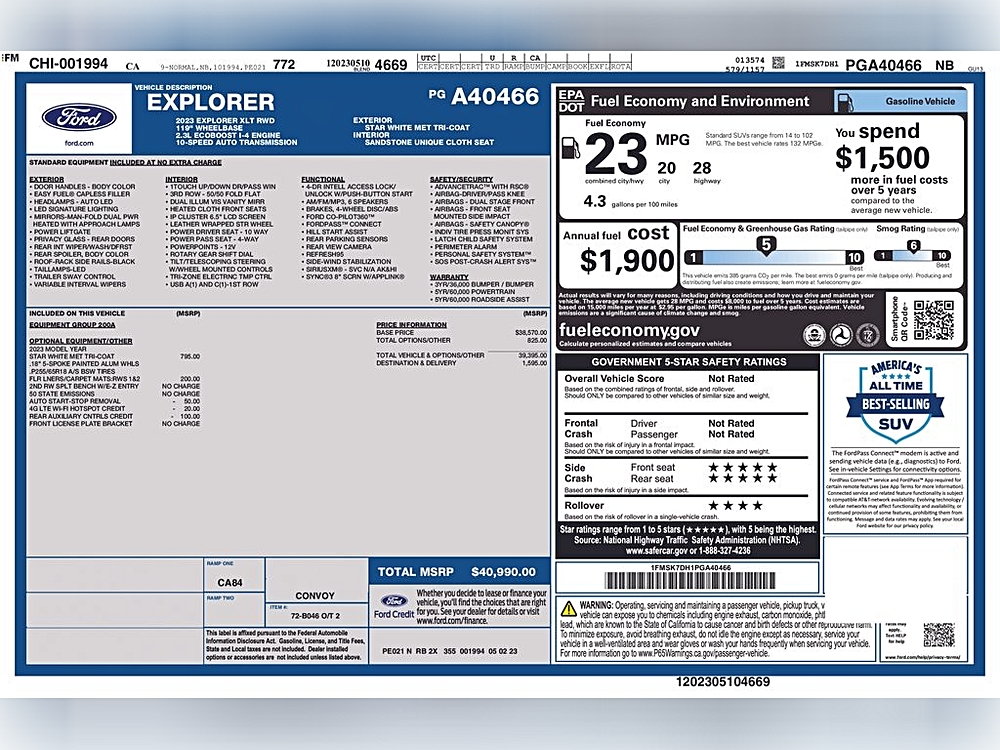Click the 10-SPEED AUTO TRANSMISSION line
Viewport: 1000px width, 750px height.
click(x=236, y=142)
